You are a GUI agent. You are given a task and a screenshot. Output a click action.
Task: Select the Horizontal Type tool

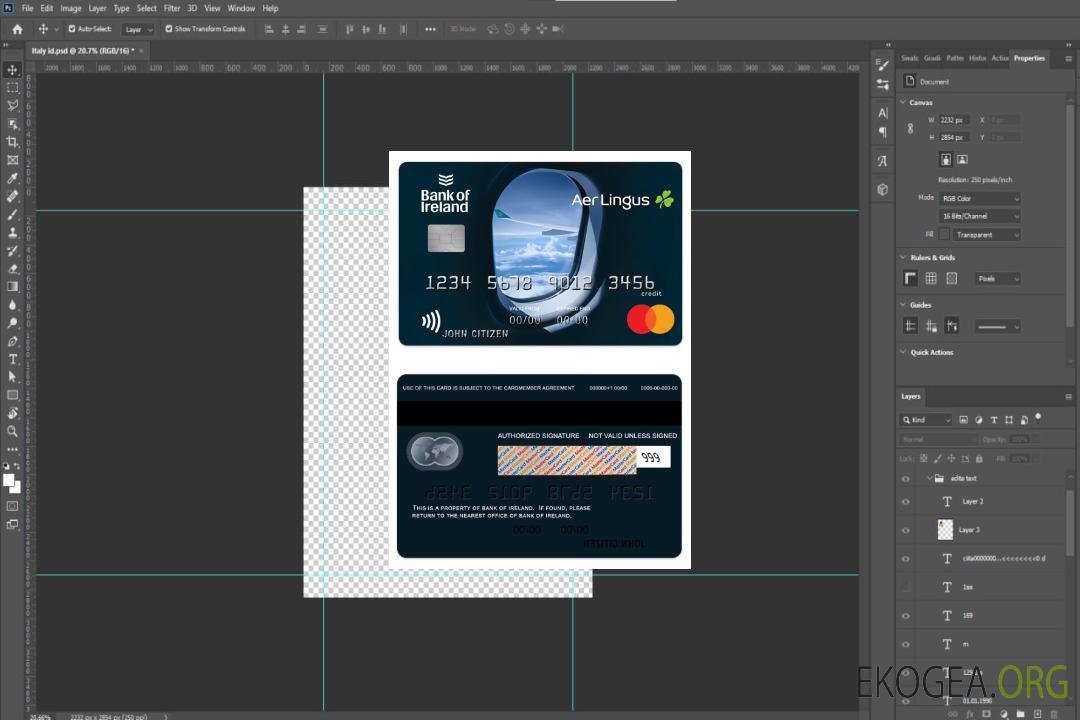[x=12, y=359]
